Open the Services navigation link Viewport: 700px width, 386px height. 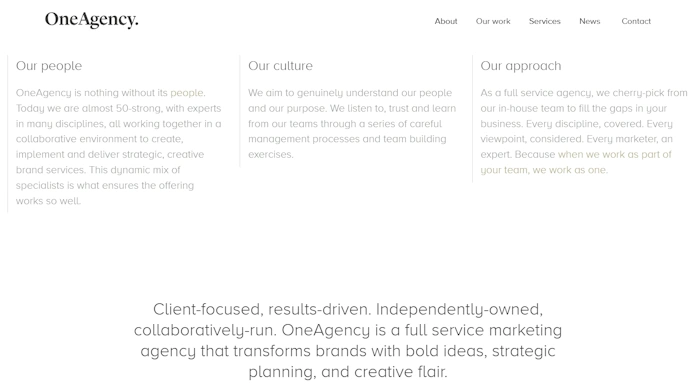coord(544,21)
